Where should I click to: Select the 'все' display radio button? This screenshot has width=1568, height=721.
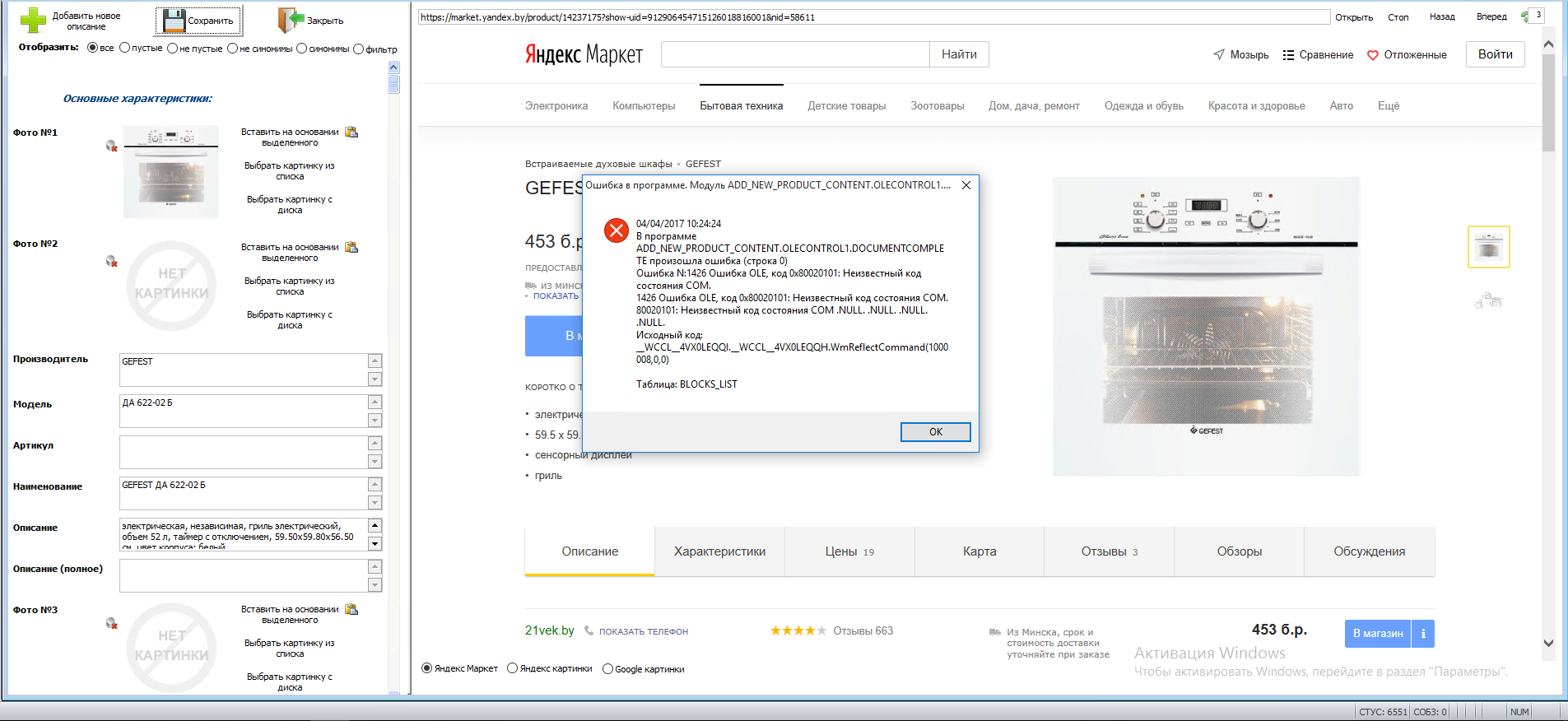(93, 48)
